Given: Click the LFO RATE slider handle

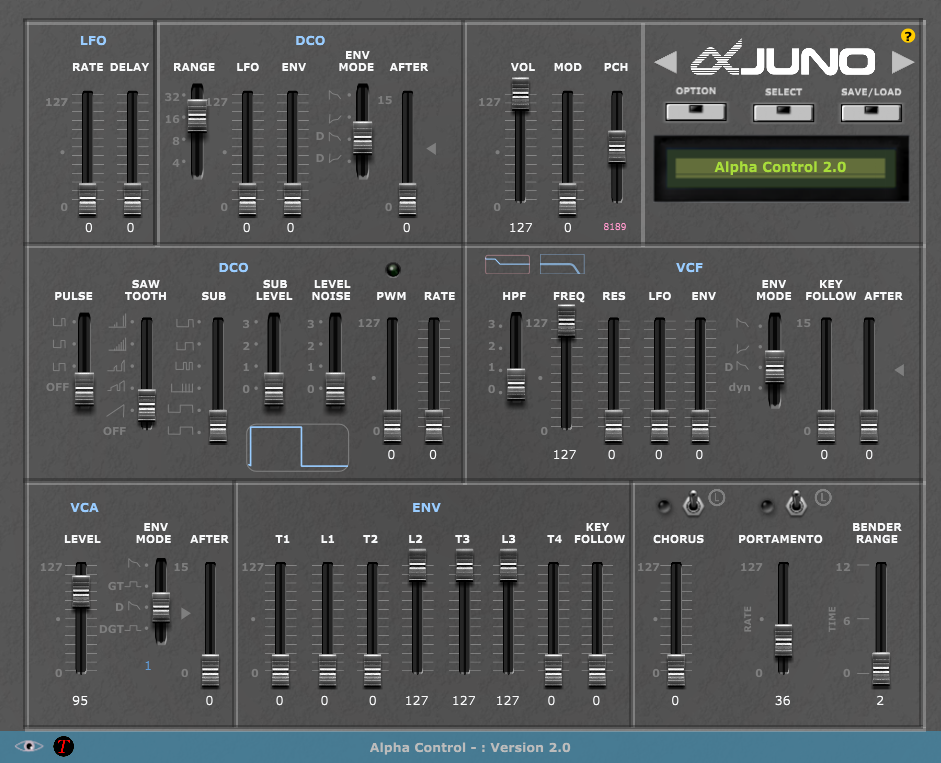Looking at the screenshot, I should coord(88,200).
